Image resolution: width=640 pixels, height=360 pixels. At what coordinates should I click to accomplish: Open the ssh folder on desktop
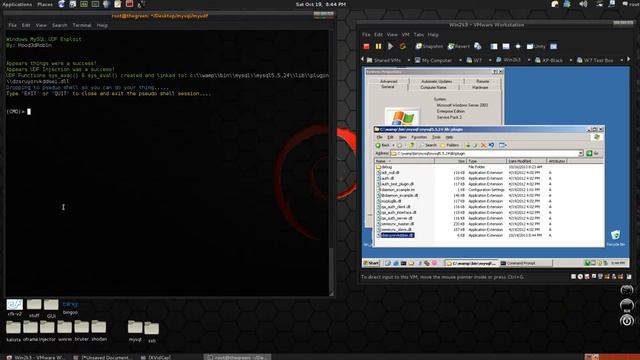coord(151,332)
